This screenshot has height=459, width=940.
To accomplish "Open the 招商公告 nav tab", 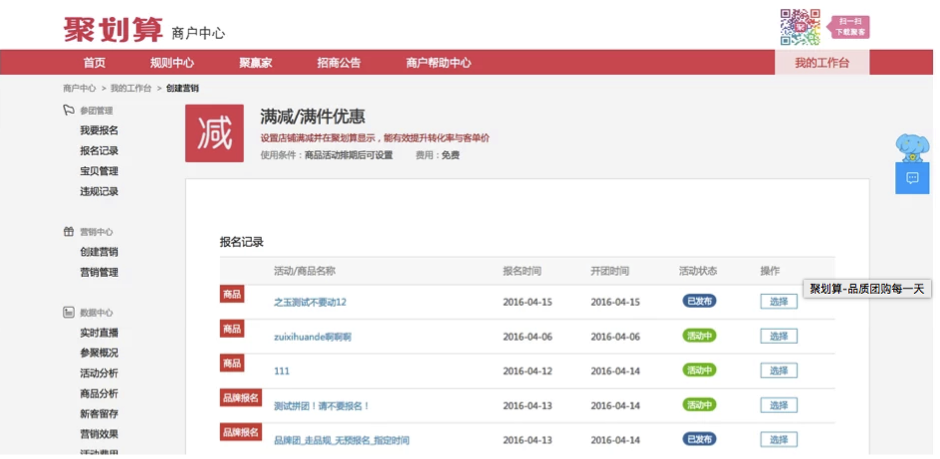I will [x=339, y=63].
